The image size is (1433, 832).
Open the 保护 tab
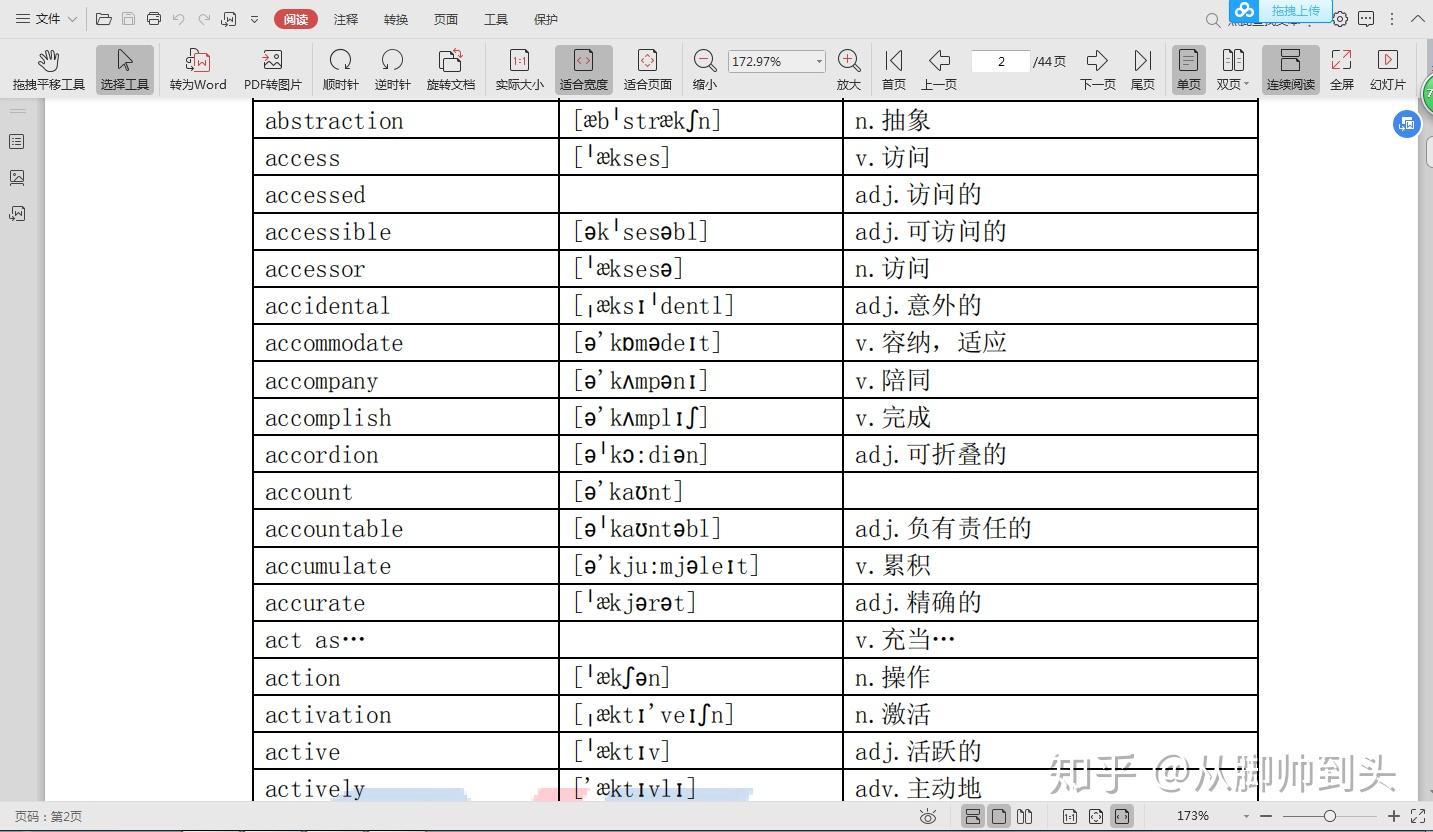(x=546, y=19)
